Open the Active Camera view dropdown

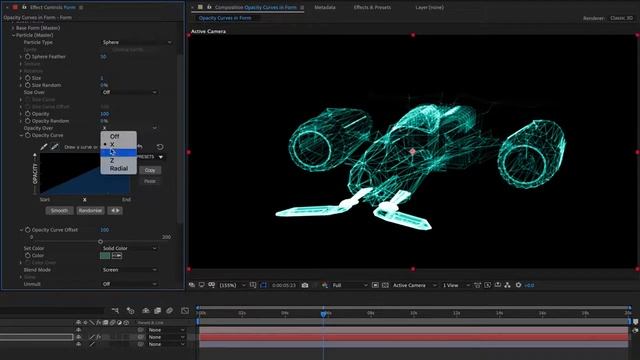pyautogui.click(x=414, y=285)
